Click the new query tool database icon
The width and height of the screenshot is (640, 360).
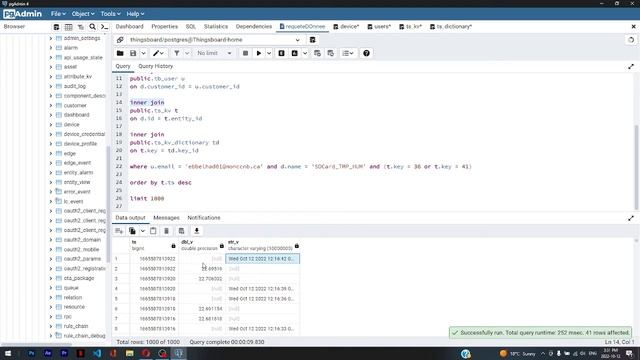313,40
